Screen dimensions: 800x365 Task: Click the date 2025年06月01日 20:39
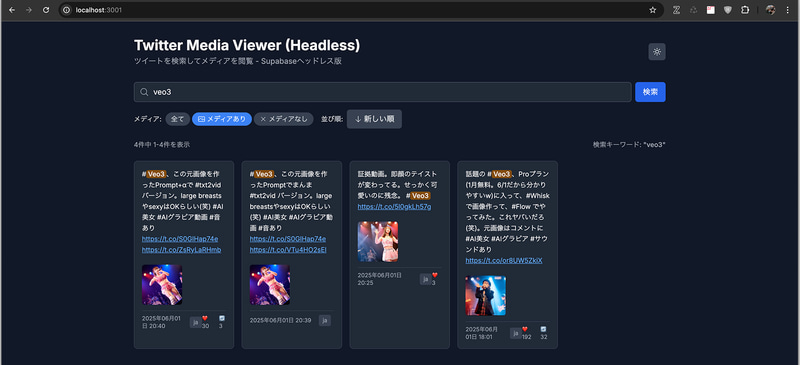[x=280, y=320]
